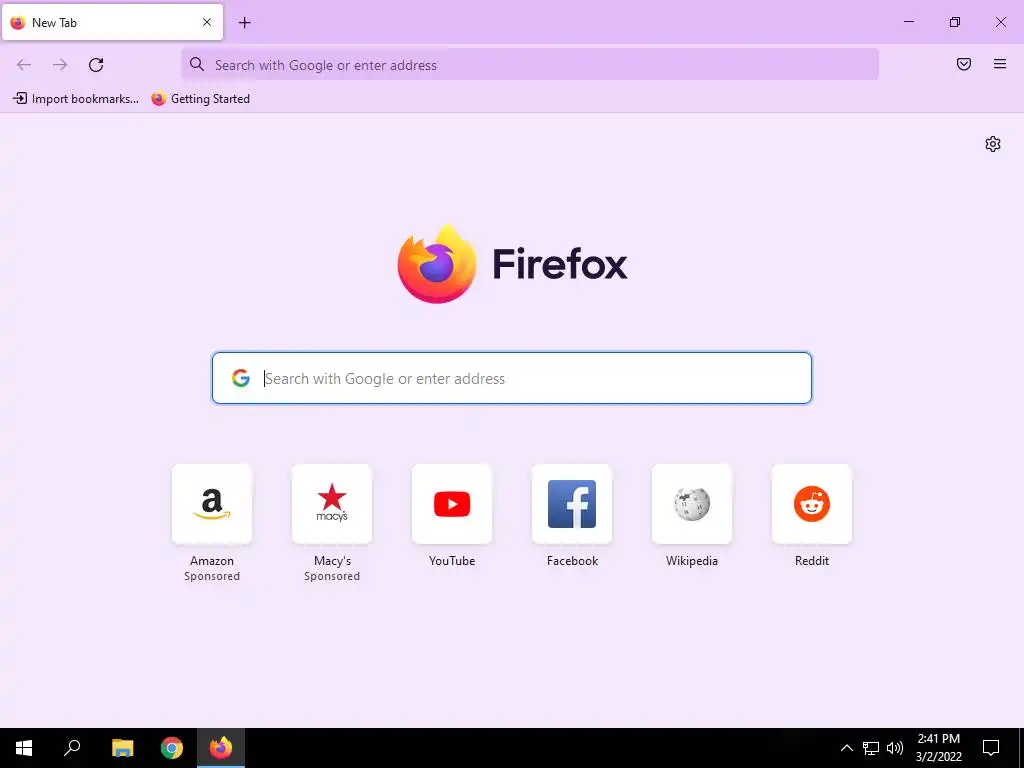Open Getting Started bookmark
Viewport: 1024px width, 768px height.
[200, 99]
